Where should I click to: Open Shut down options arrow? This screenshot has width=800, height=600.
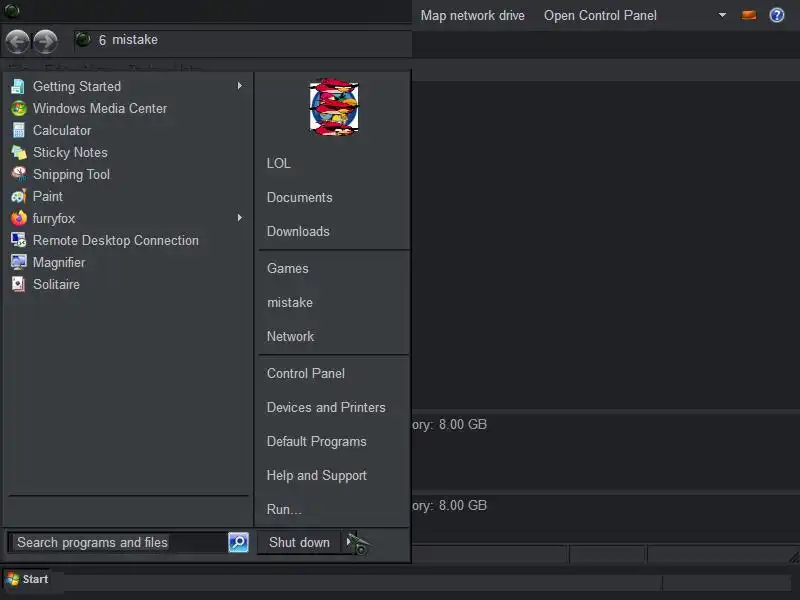[x=349, y=542]
